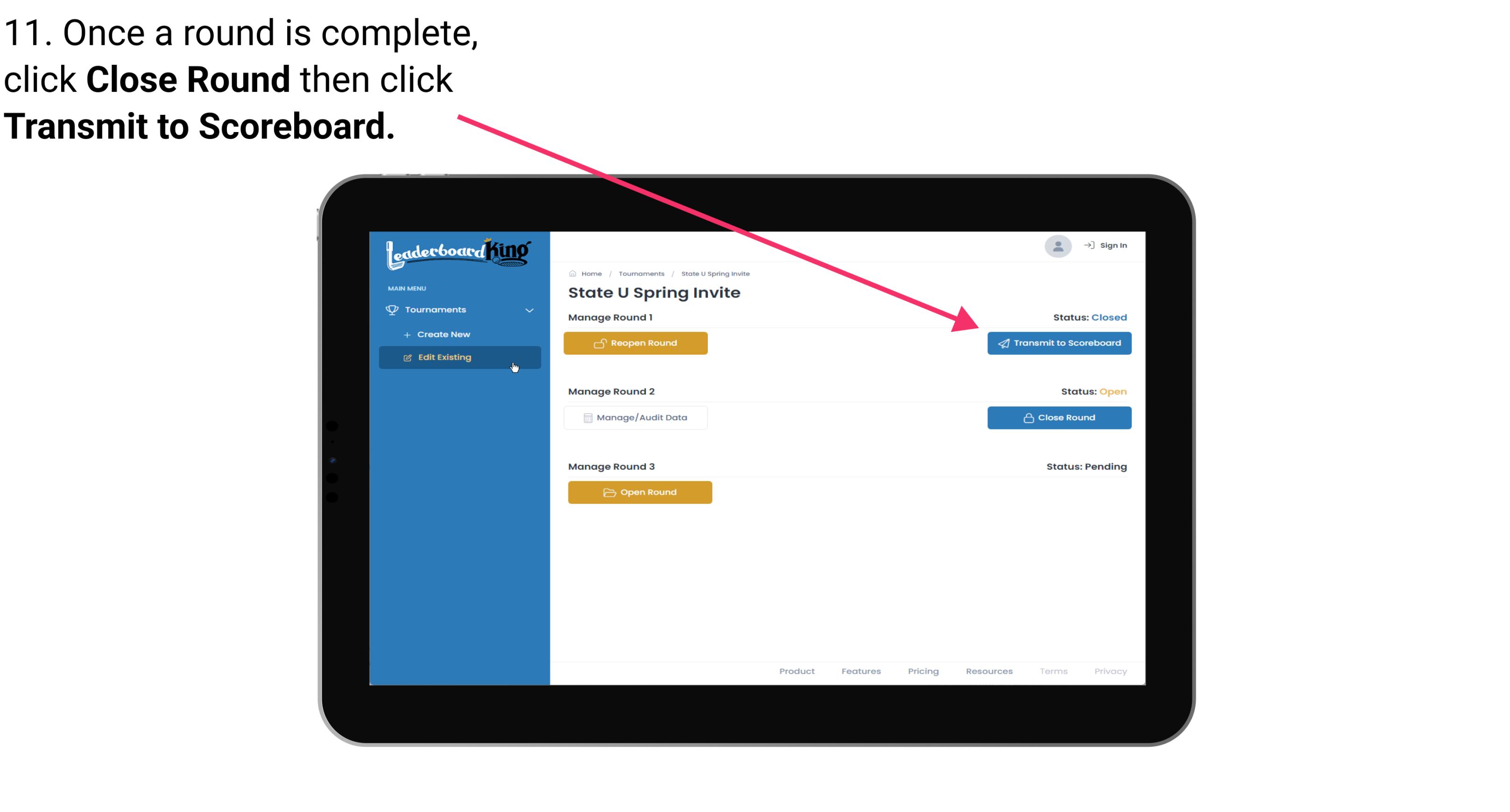
Task: Click the Manage/Audit Data icon for Round 2
Action: pyautogui.click(x=586, y=417)
